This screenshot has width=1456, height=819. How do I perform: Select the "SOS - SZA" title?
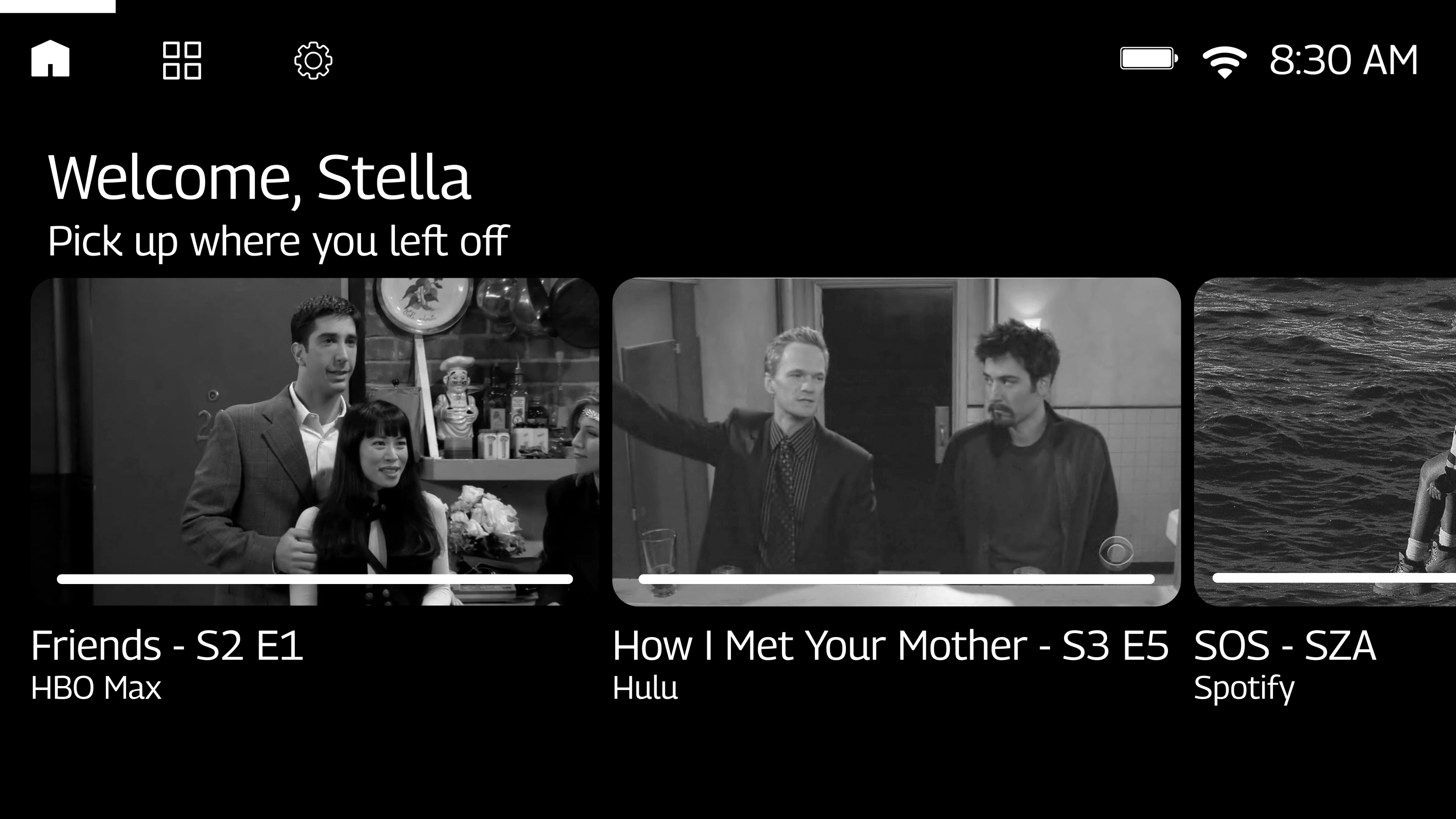click(1285, 646)
